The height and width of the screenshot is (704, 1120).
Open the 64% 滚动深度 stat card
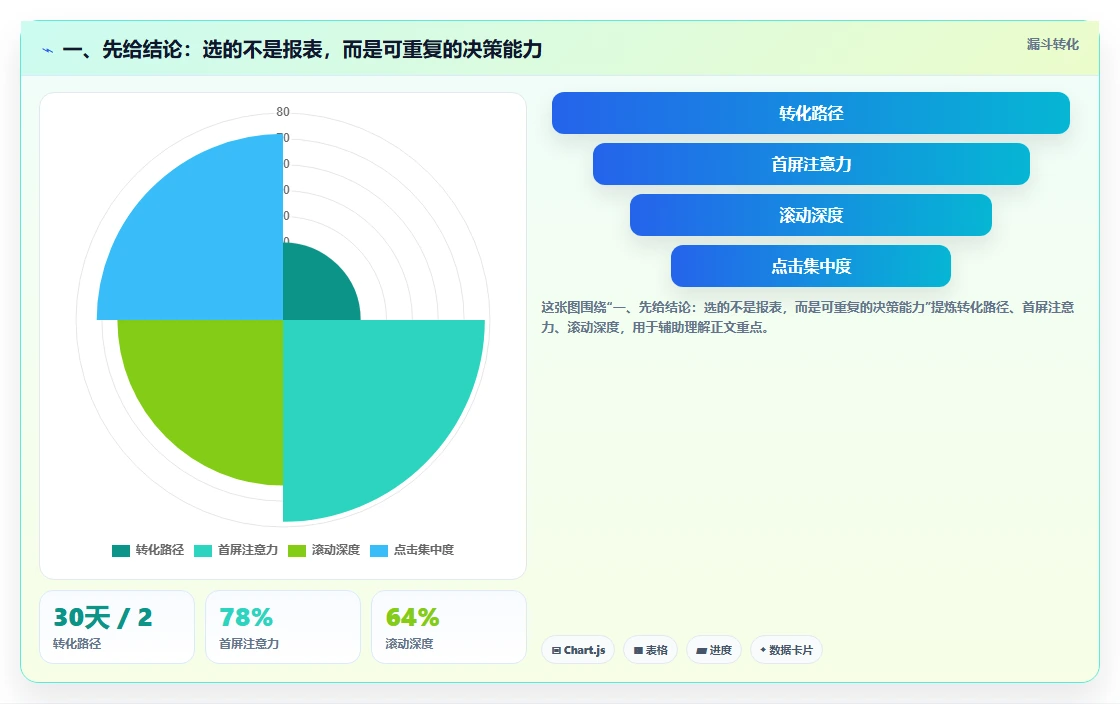tap(449, 627)
